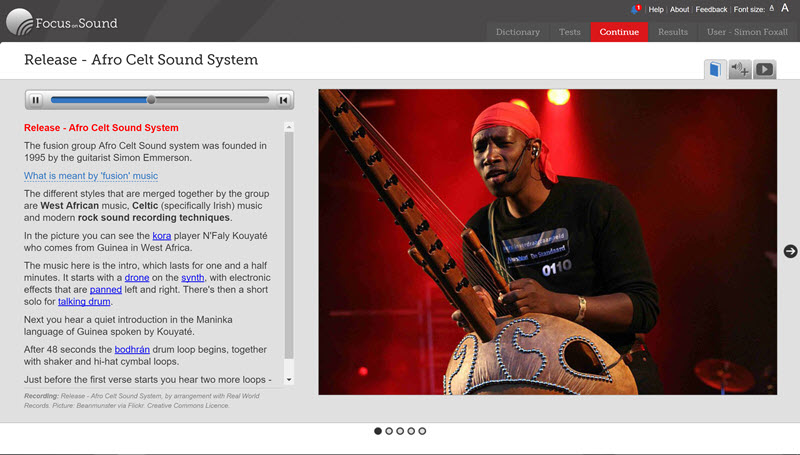Screen dimensions: 800x455
Task: Restart the track with the skip-back button
Action: point(283,100)
